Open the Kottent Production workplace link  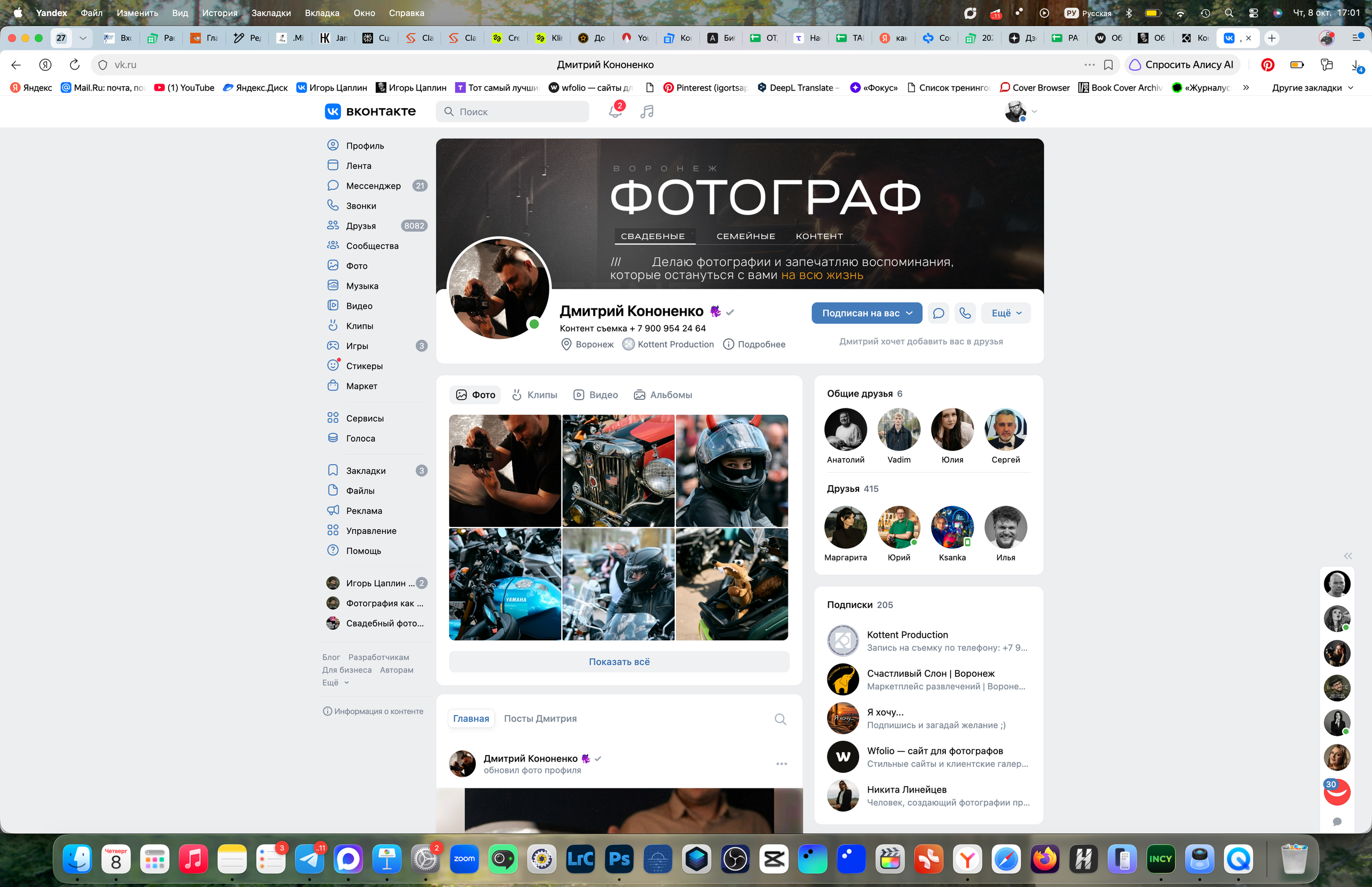[x=668, y=345]
